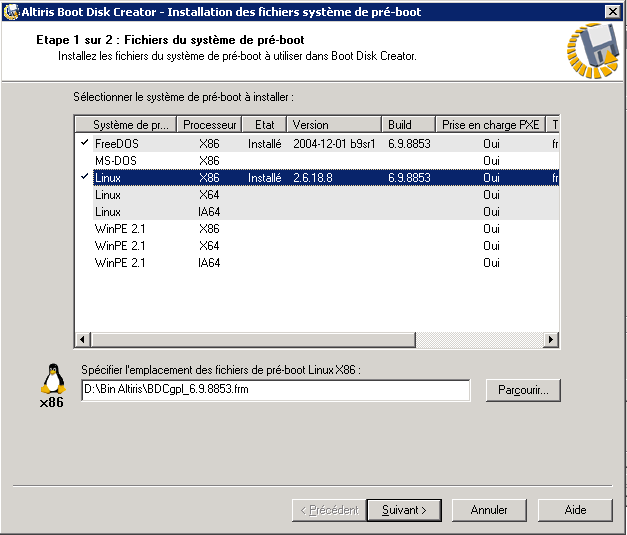Toggle the FreeDOS row checkmark

click(x=84, y=143)
